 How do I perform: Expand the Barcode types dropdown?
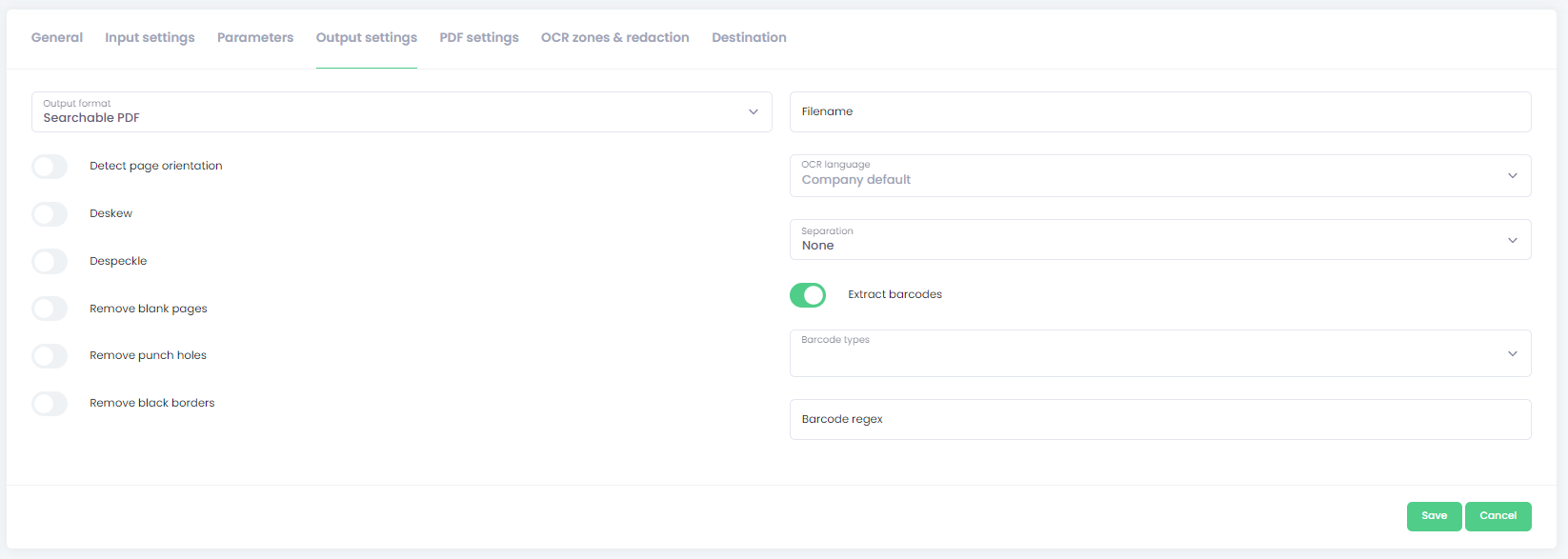click(1160, 353)
